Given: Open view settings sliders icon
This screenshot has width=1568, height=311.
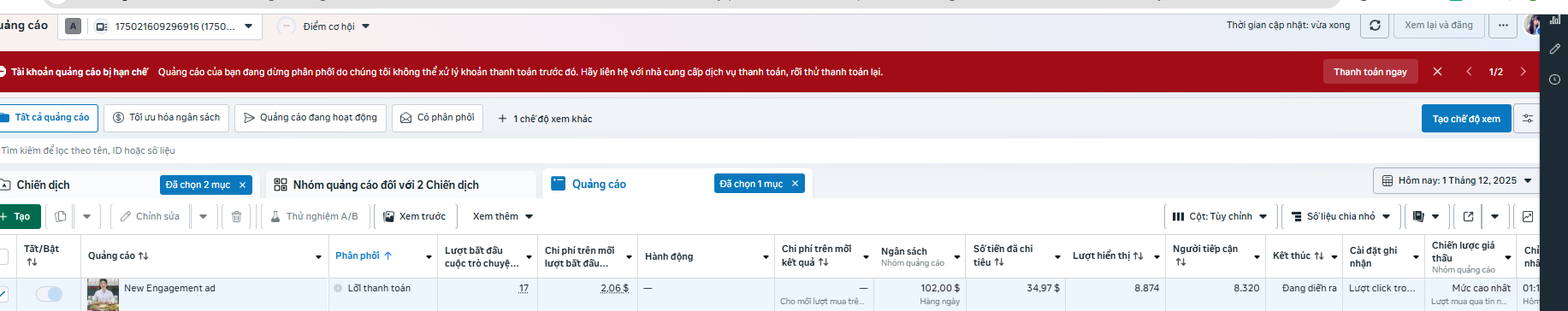Looking at the screenshot, I should 1527,119.
